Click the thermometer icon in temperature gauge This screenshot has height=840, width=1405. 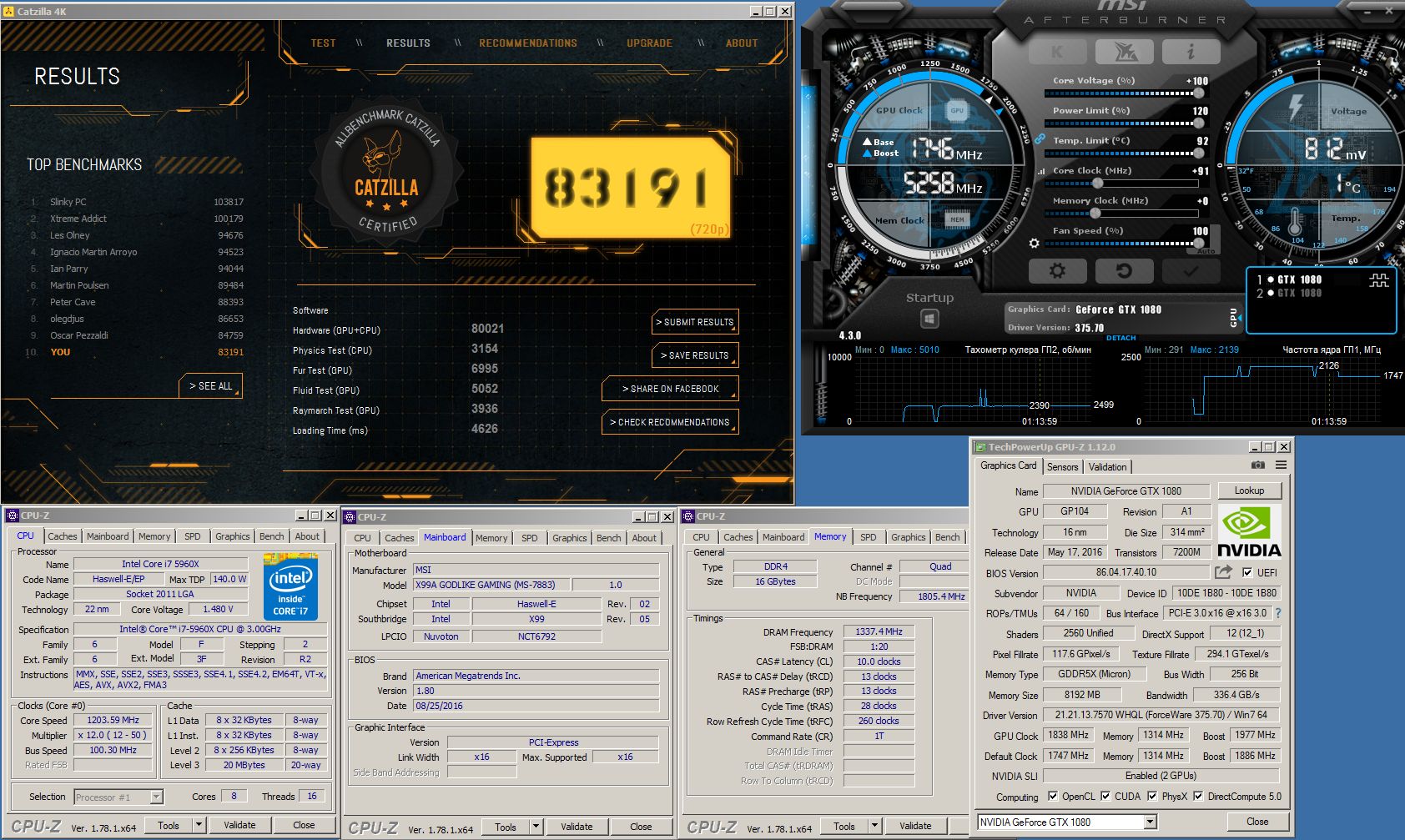coord(1295,222)
